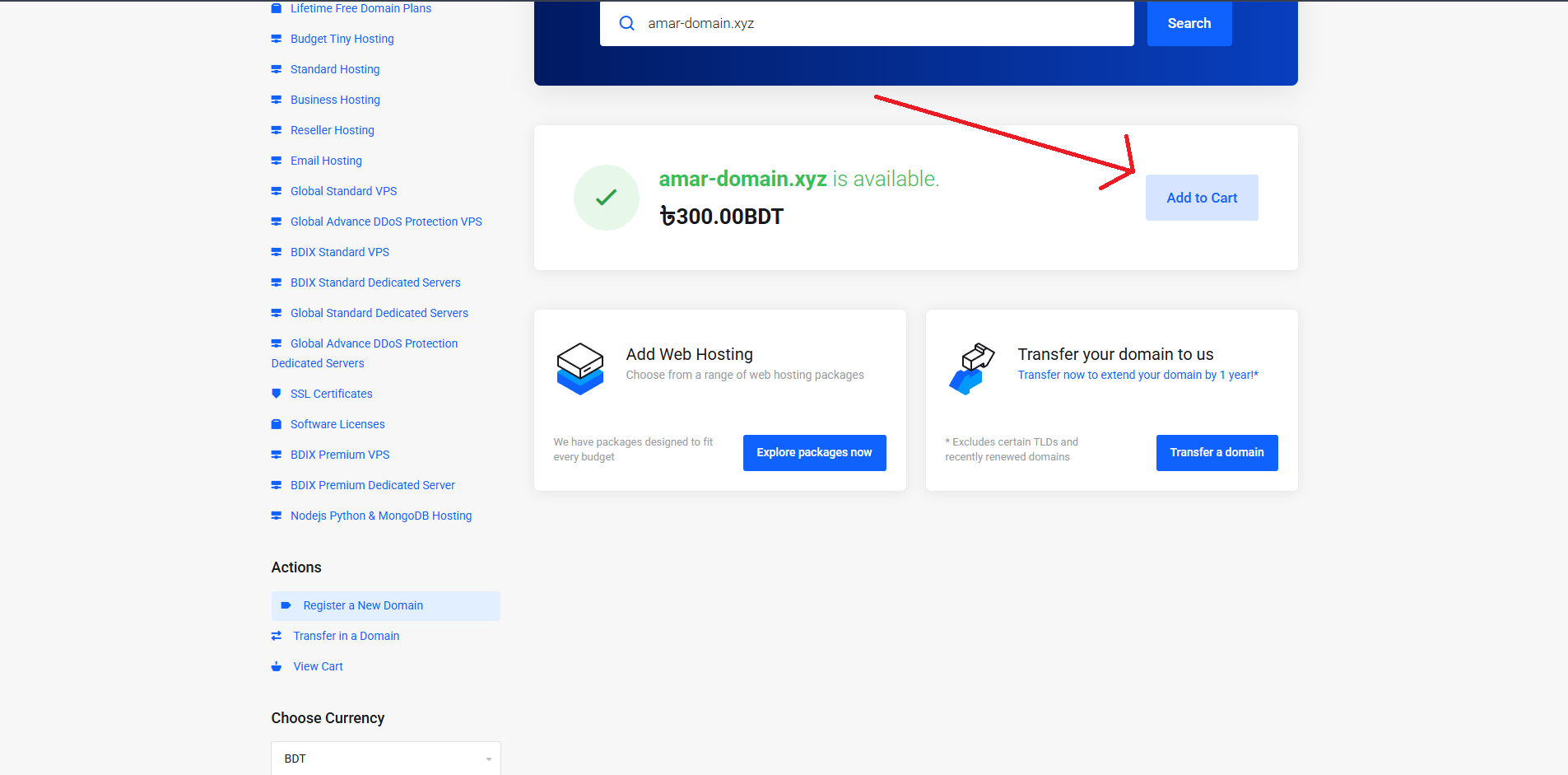Click 'Transfer your domain to us' heading
Screen dimensions: 1568x775
click(1115, 354)
